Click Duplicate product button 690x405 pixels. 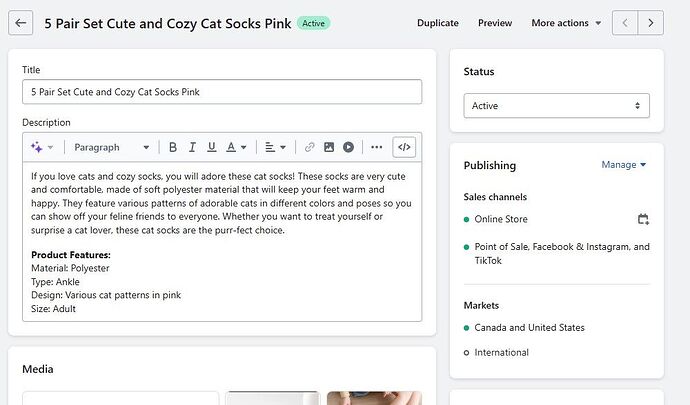(438, 23)
